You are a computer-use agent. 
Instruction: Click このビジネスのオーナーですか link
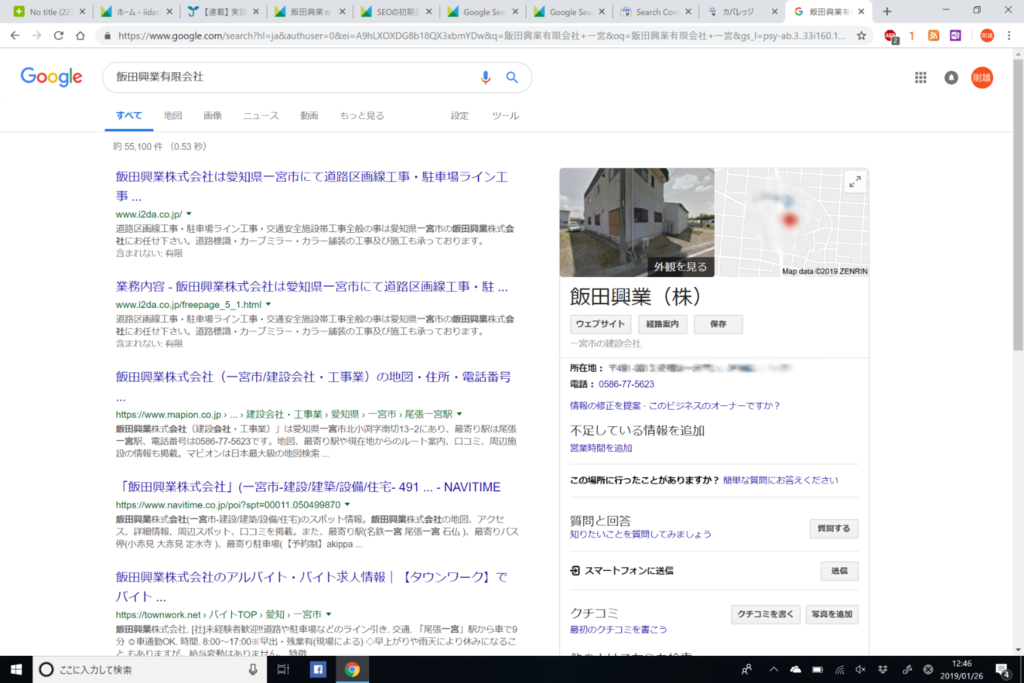(x=714, y=405)
